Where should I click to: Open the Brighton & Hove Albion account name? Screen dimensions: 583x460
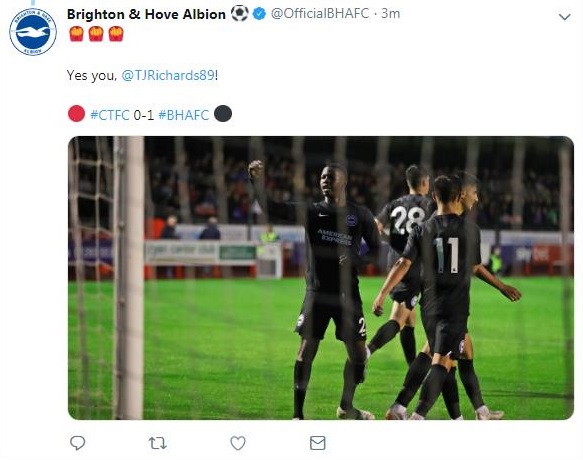[x=146, y=14]
